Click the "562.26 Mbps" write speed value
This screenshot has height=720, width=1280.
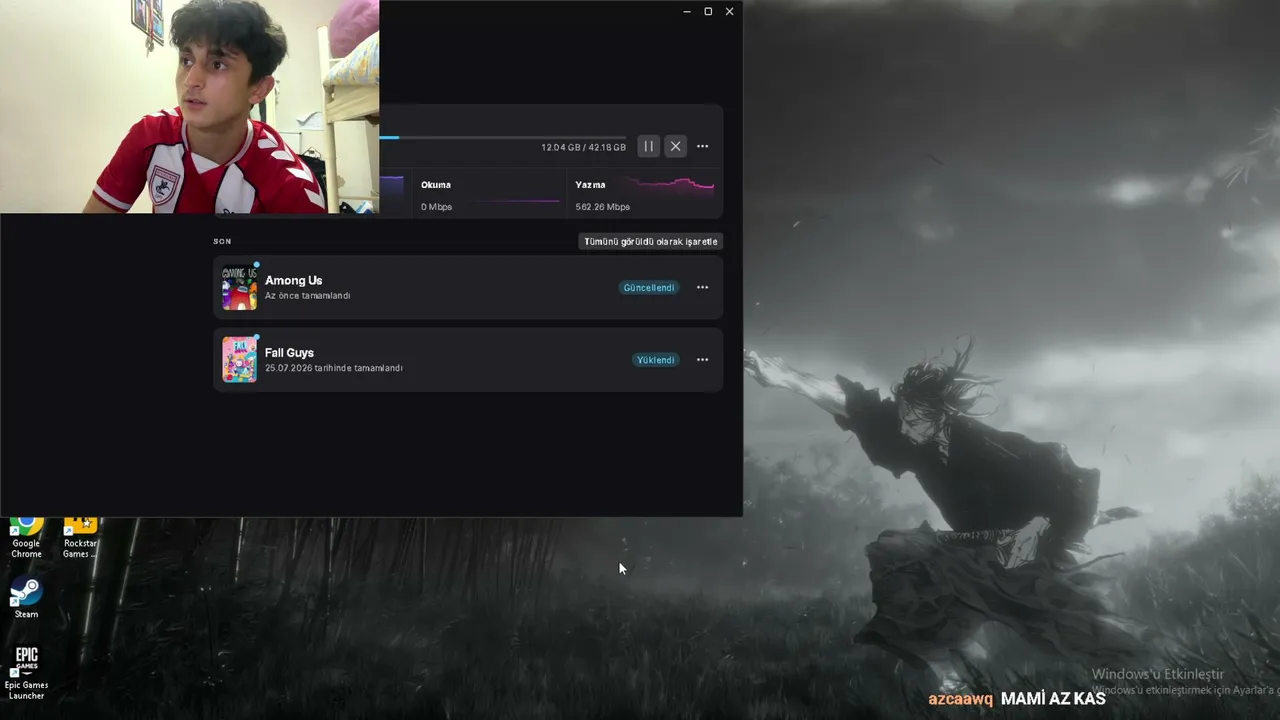tap(603, 207)
